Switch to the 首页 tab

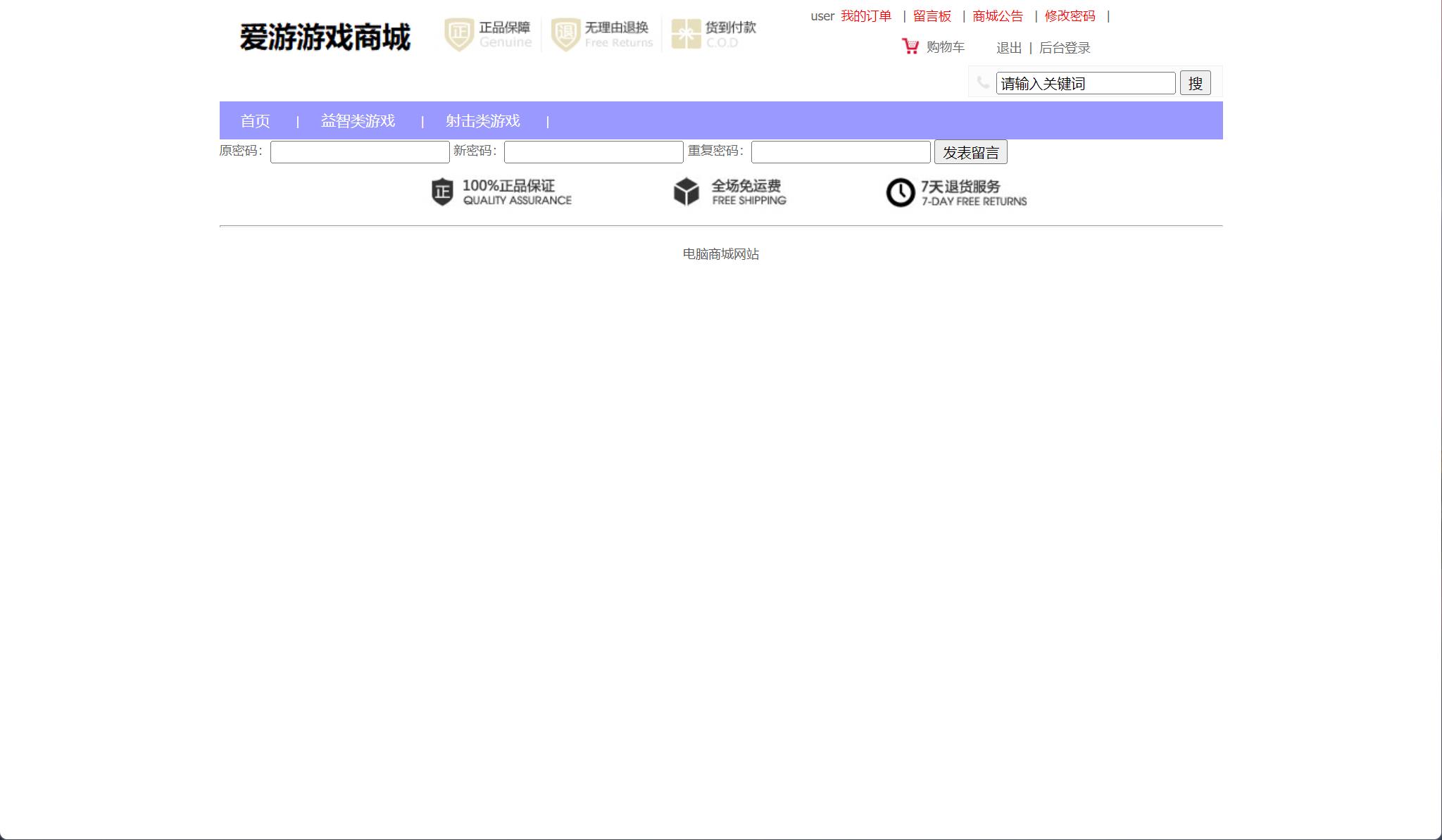256,120
